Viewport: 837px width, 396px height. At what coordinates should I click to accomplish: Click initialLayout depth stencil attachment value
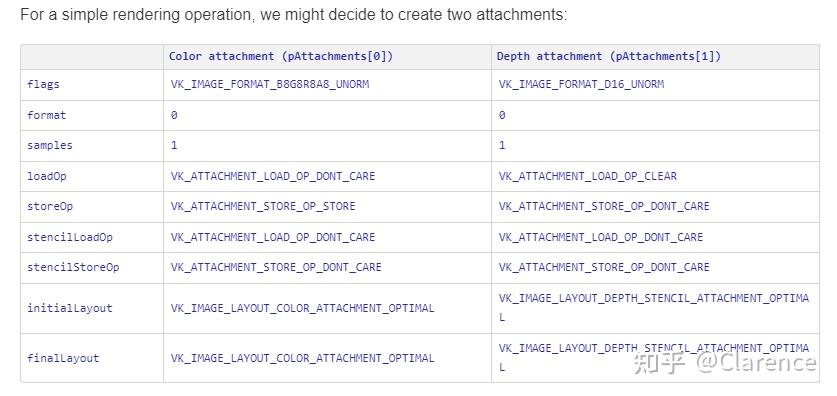click(654, 307)
